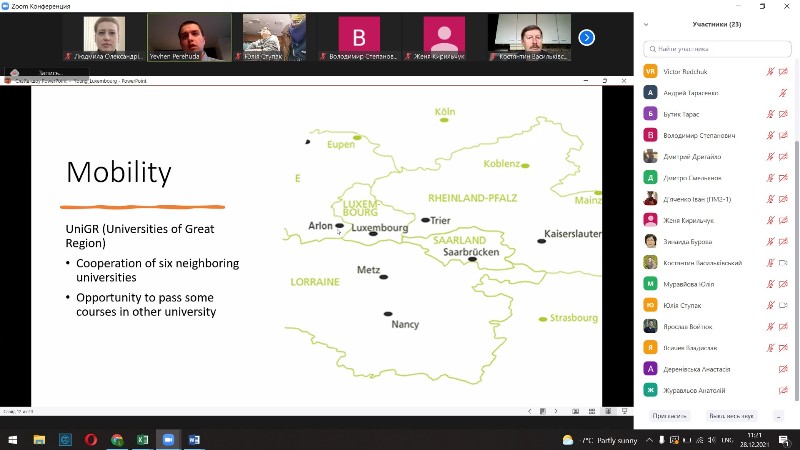The width and height of the screenshot is (800, 450).
Task: Collapse the participants panel chevron
Action: pyautogui.click(x=646, y=24)
